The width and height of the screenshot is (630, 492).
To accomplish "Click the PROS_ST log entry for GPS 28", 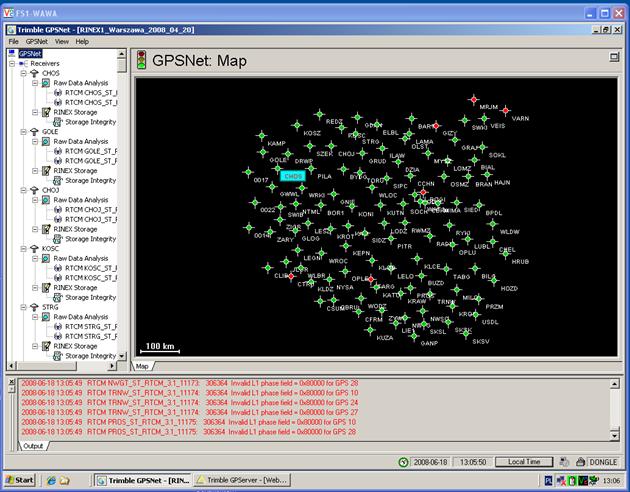I will pos(189,432).
